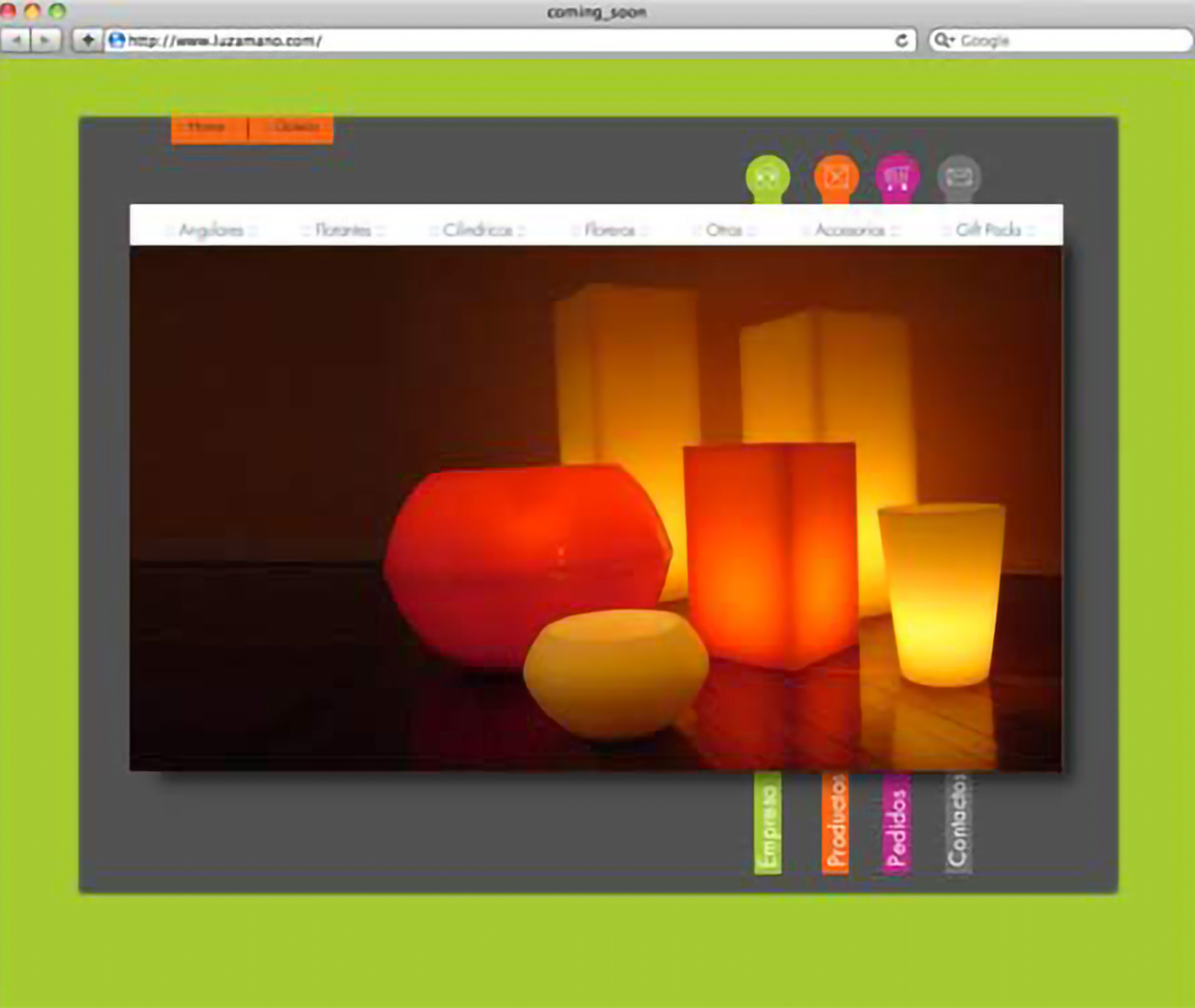The width and height of the screenshot is (1195, 1008).
Task: Click the vertical gray Contactos label
Action: pyautogui.click(x=957, y=824)
